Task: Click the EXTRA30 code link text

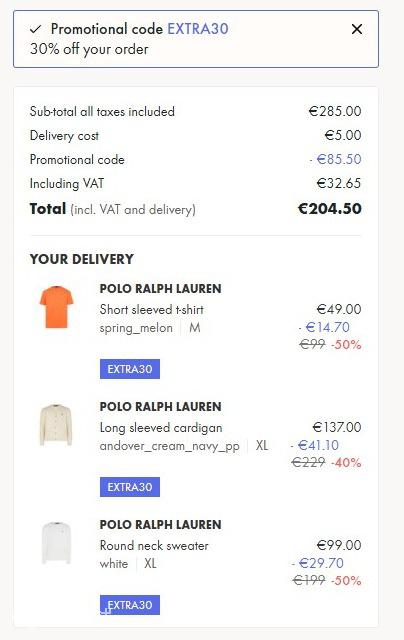Action: (198, 29)
